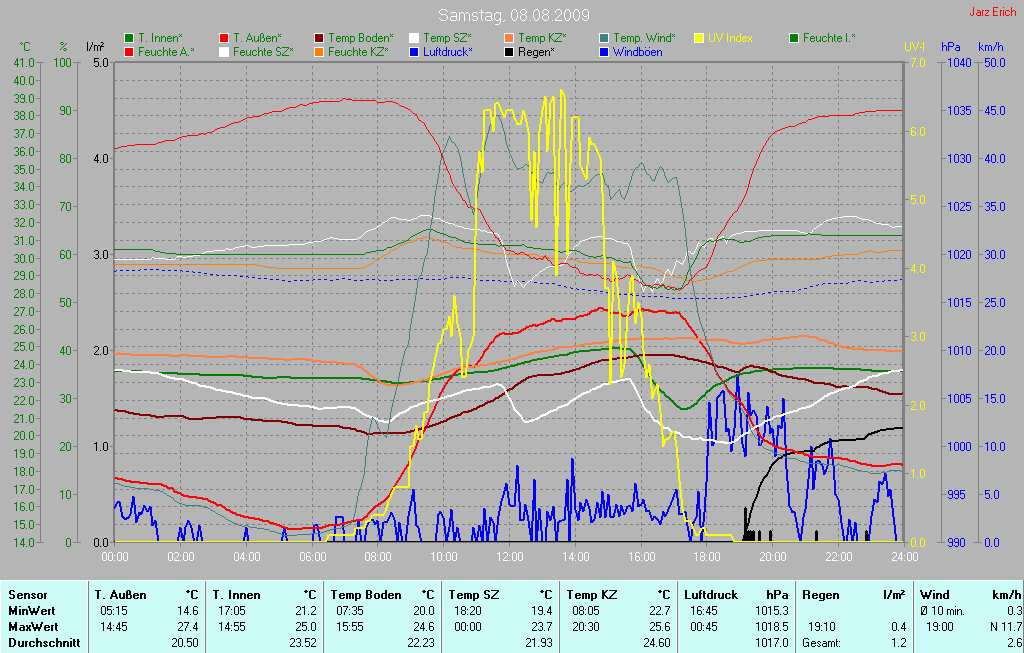Click the dark red Temp Boden legend swatch

pyautogui.click(x=319, y=39)
